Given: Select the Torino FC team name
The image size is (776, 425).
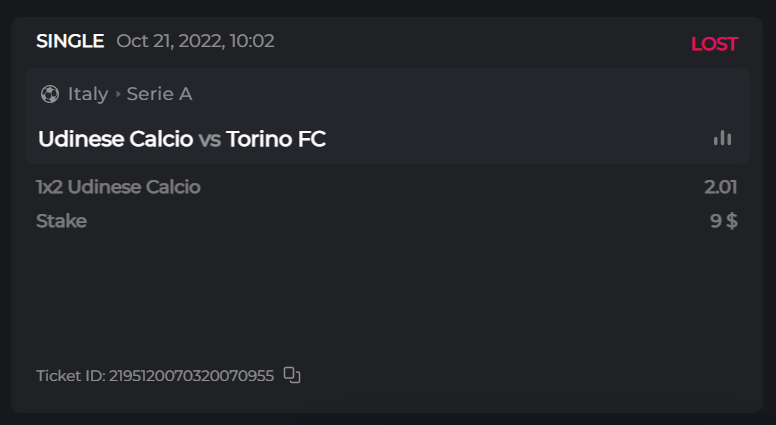Looking at the screenshot, I should tap(276, 139).
